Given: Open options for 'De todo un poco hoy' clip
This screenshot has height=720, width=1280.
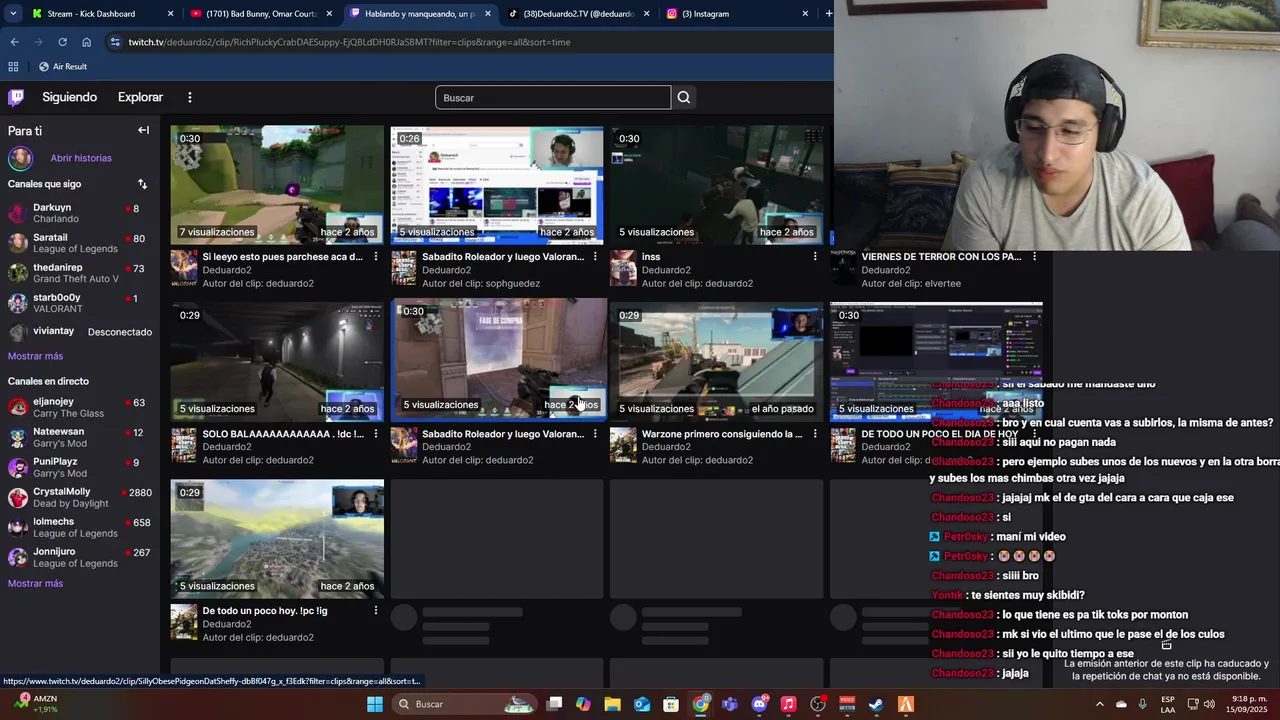Looking at the screenshot, I should click(376, 611).
